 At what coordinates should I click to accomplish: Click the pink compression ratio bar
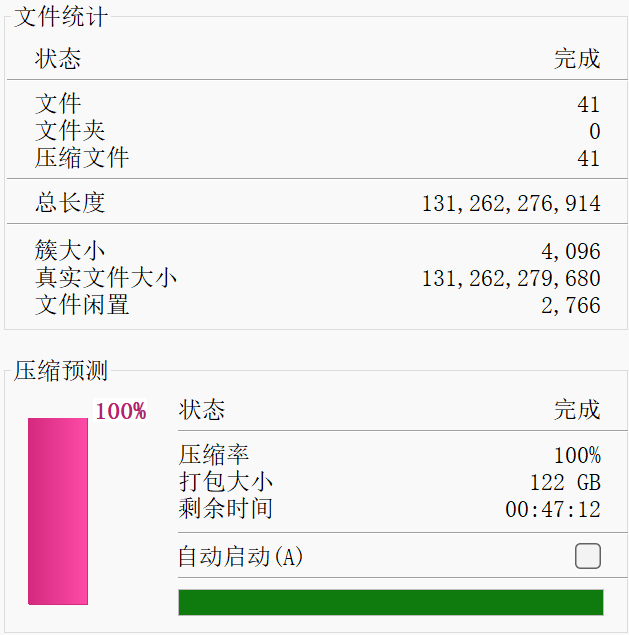tap(58, 511)
